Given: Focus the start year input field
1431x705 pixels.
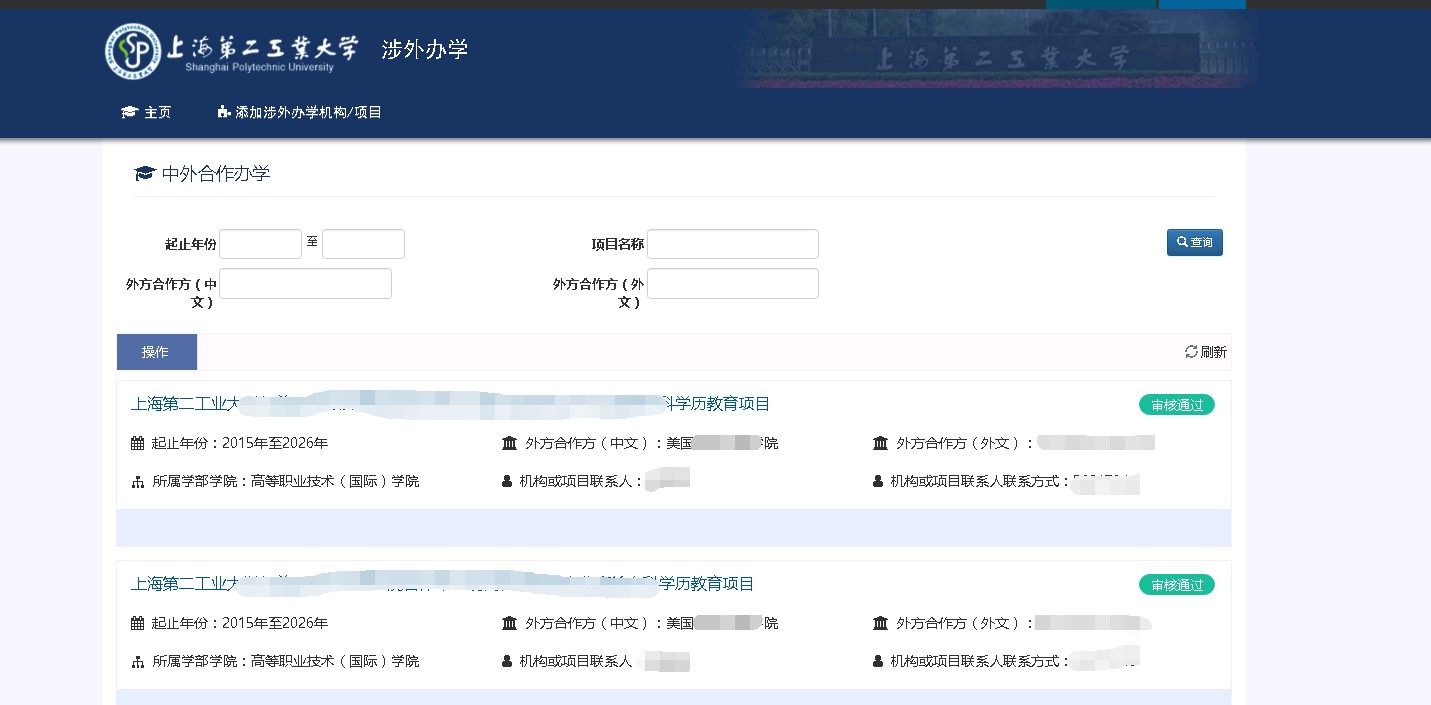Looking at the screenshot, I should (260, 244).
